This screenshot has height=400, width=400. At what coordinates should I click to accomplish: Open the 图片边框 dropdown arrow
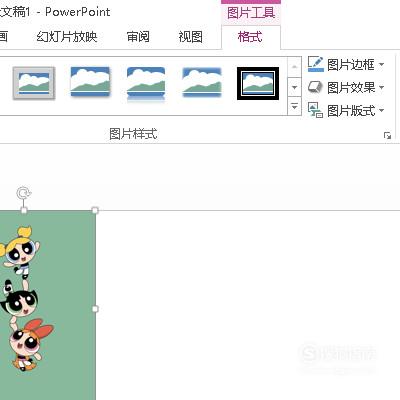tap(381, 64)
